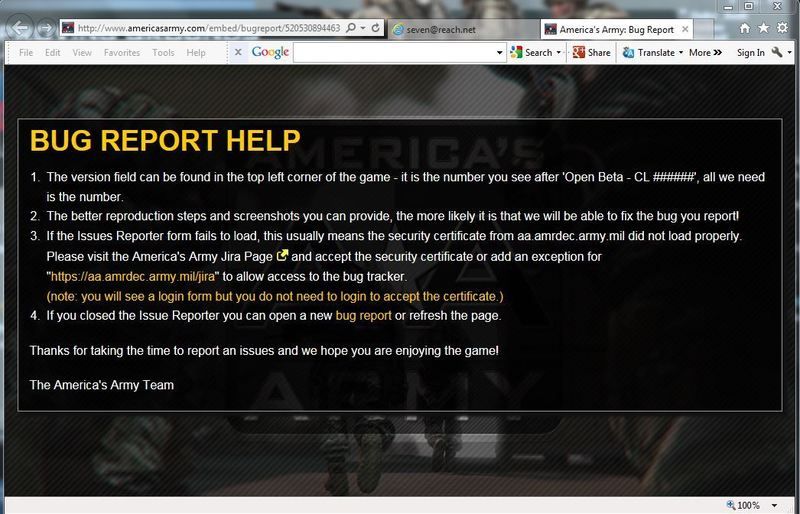
Task: Click the BUG REPORT HELP heading
Action: coord(165,140)
